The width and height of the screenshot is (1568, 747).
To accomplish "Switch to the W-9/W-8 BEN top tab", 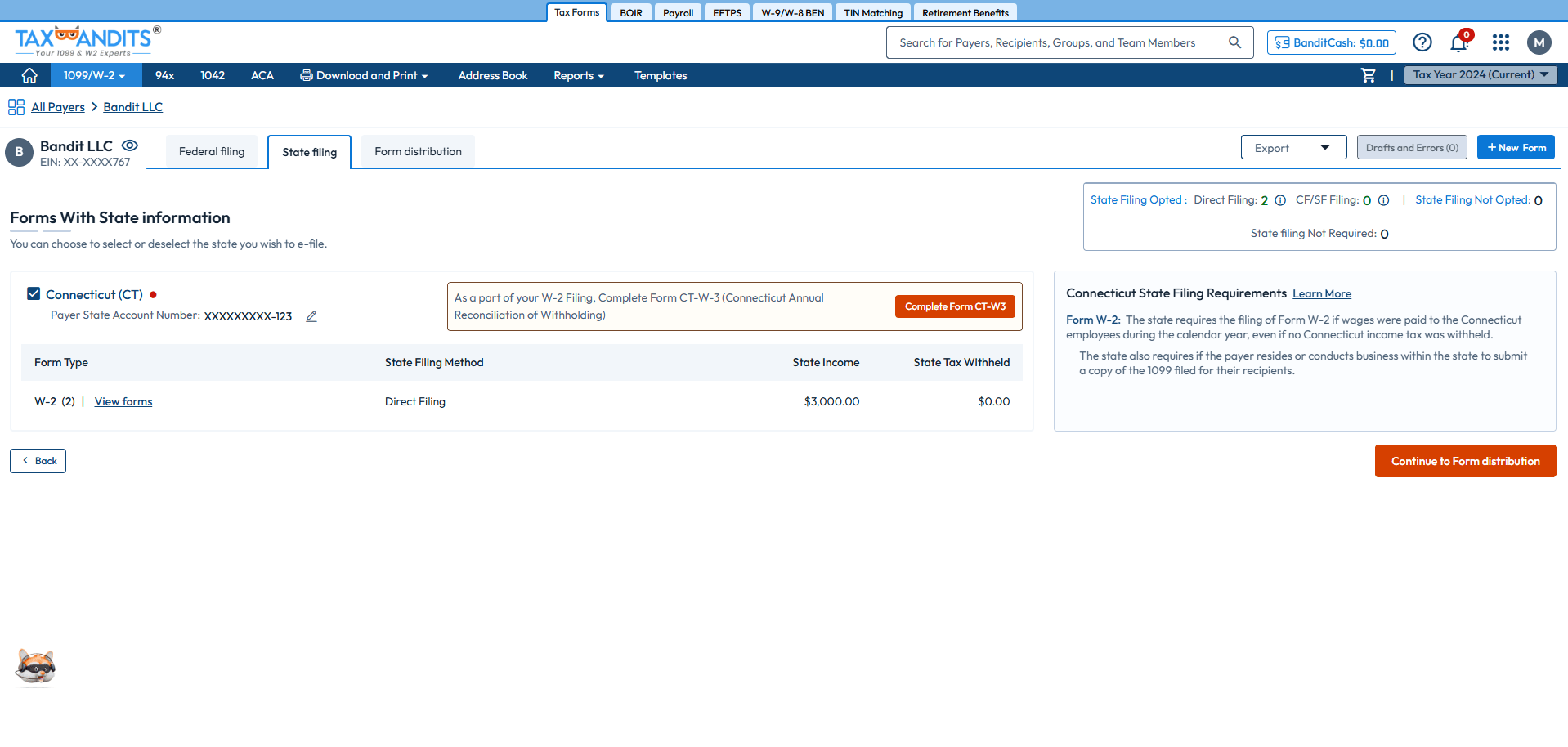I will click(x=792, y=13).
